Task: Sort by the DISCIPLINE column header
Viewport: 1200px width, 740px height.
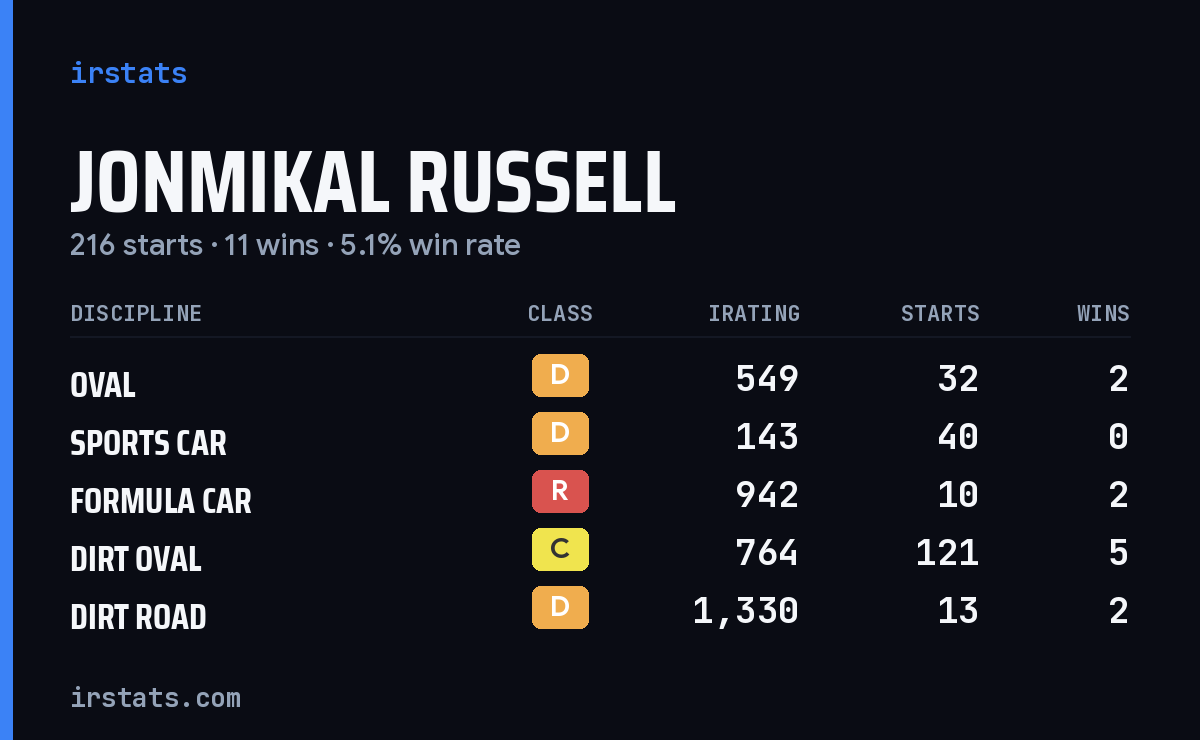Action: coord(136,314)
